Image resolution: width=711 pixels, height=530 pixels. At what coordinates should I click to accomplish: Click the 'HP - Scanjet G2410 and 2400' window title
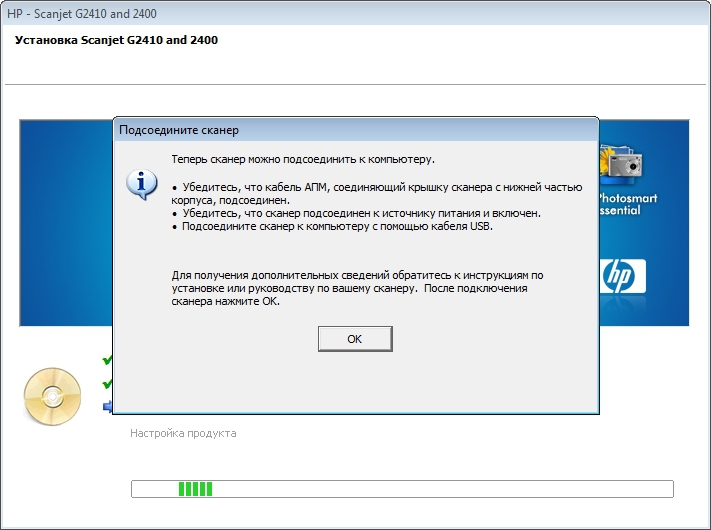coord(82,14)
